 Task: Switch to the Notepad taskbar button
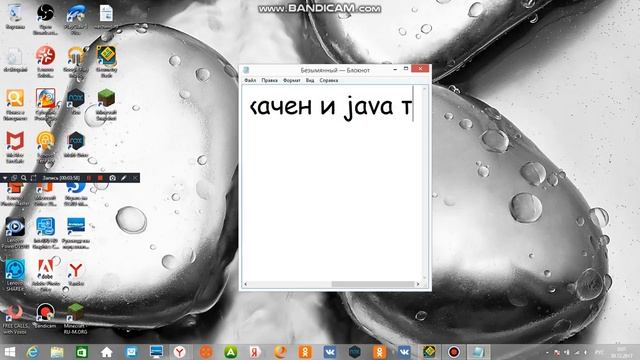(478, 352)
